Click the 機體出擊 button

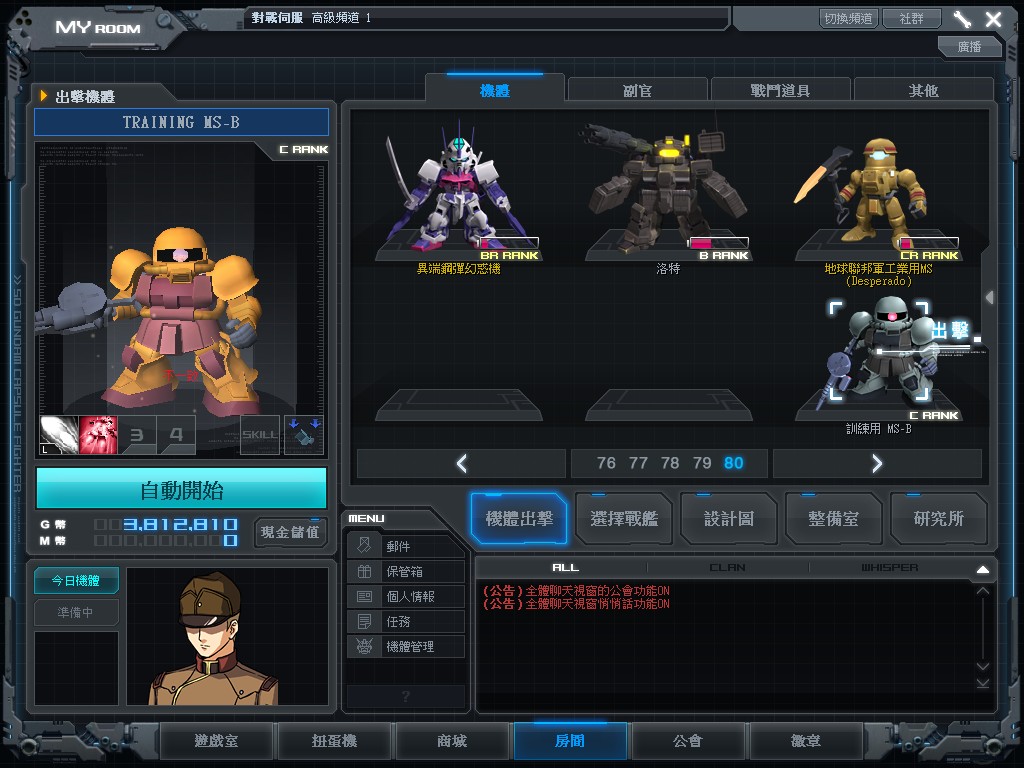coord(519,519)
